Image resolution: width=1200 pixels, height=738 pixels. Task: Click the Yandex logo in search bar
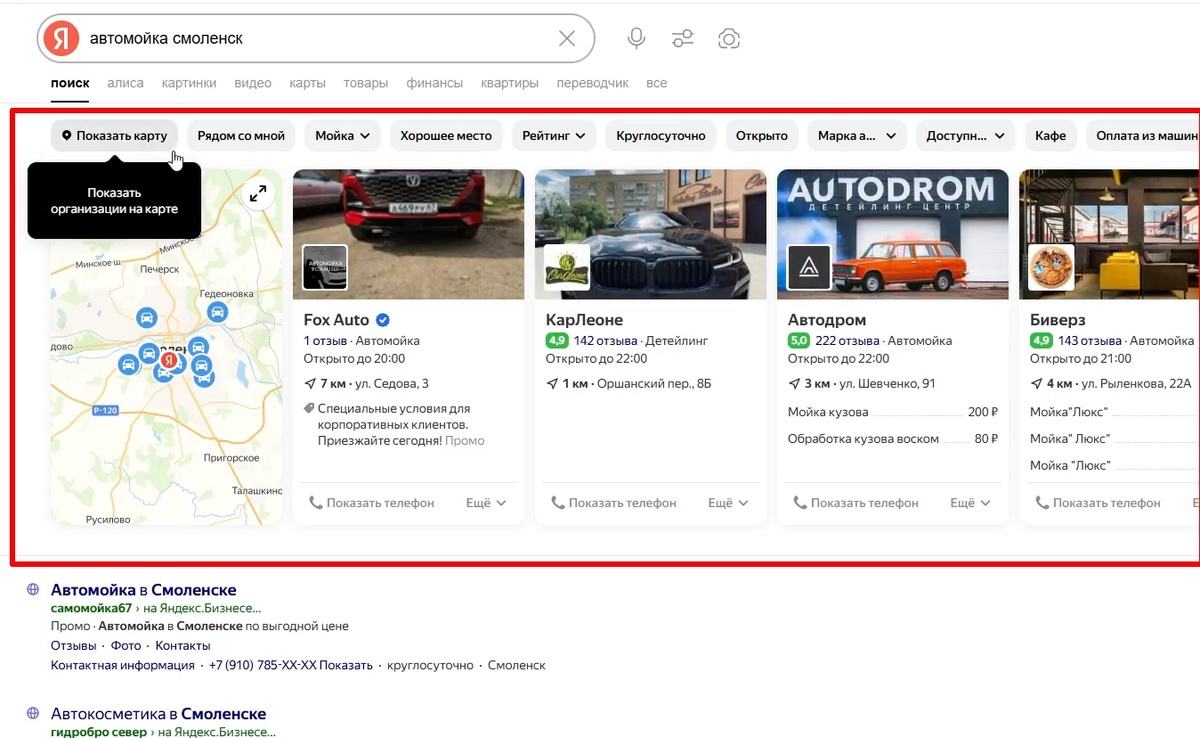62,38
